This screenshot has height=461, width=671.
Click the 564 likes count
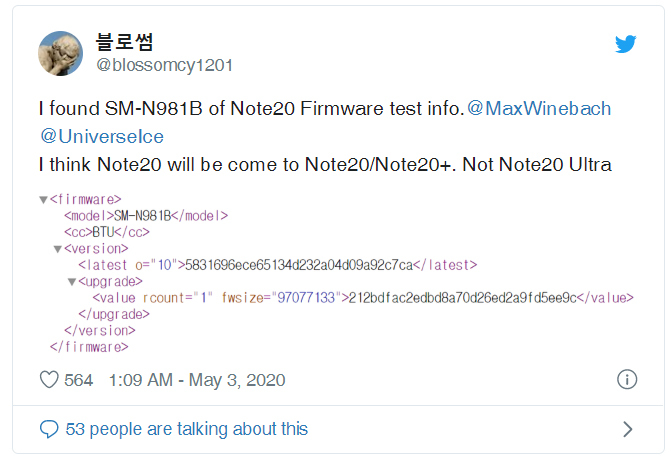(79, 380)
